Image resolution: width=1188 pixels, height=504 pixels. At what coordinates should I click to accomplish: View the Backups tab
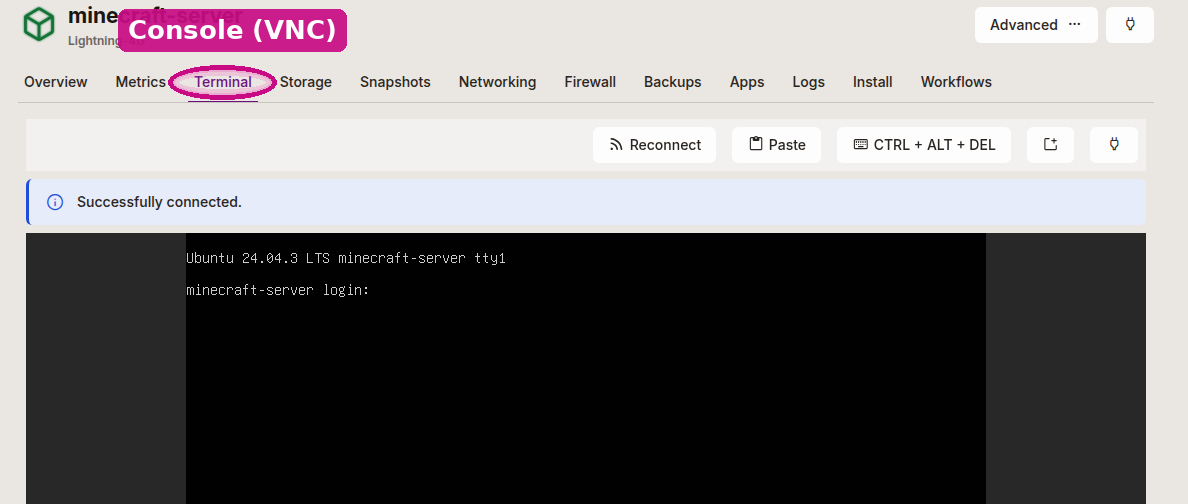[x=673, y=82]
